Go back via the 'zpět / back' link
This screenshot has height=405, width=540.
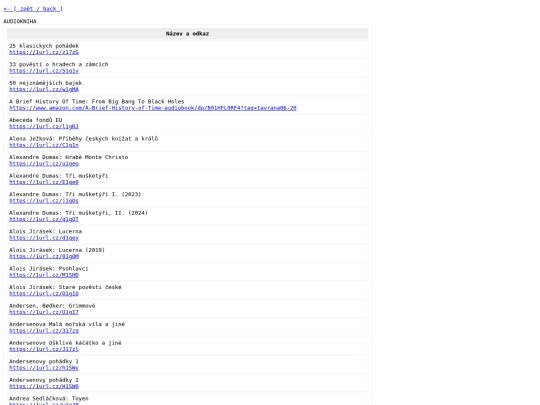pos(33,9)
